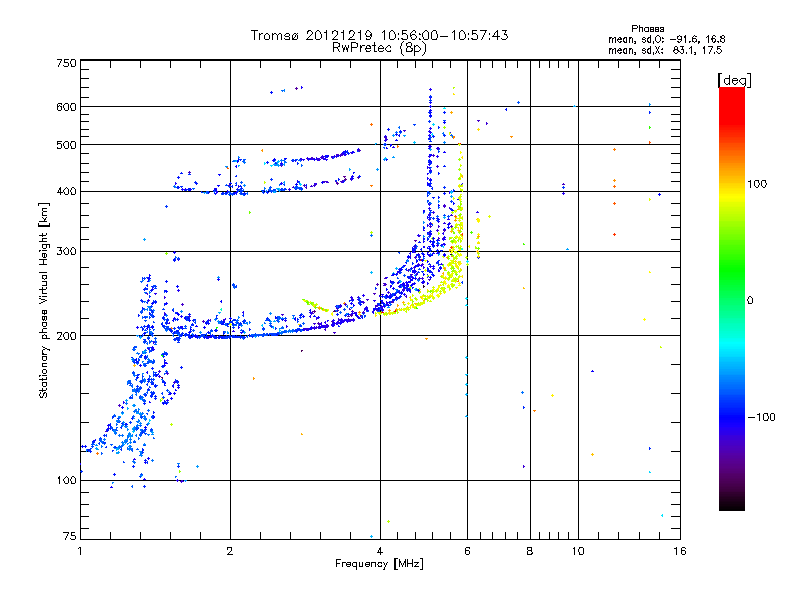800x600 pixels.
Task: Click the y-axis tick label '200'
Action: click(x=66, y=336)
